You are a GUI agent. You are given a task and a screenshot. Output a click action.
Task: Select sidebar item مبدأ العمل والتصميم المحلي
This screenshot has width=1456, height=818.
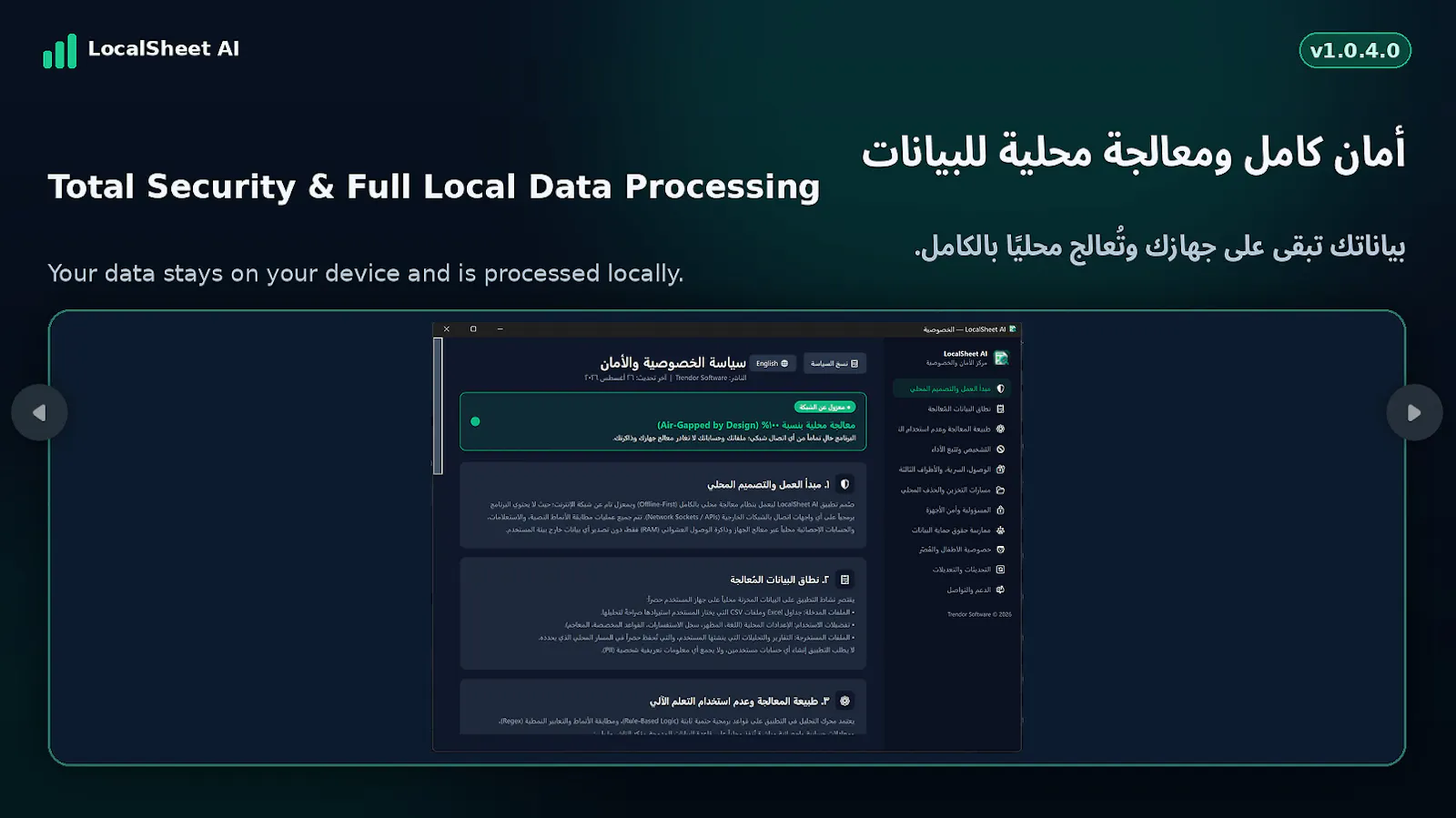coord(952,389)
